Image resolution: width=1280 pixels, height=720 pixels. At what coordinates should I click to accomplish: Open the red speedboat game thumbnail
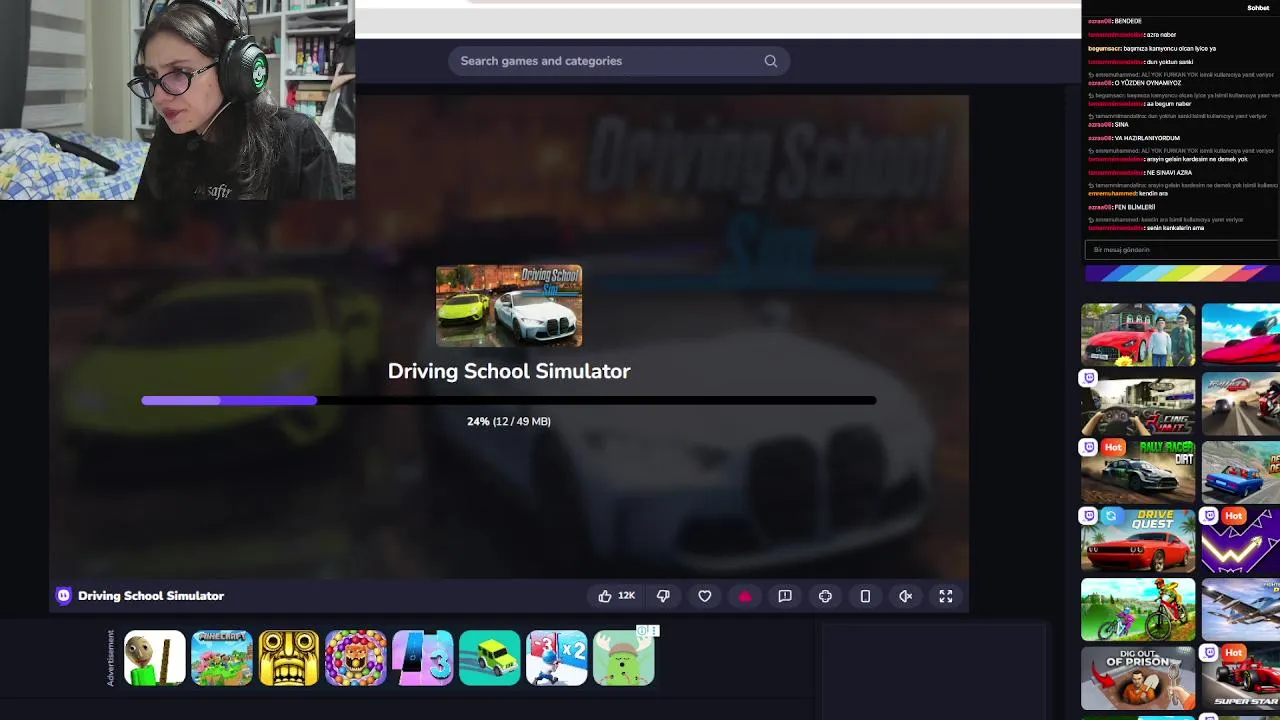[x=1241, y=335]
